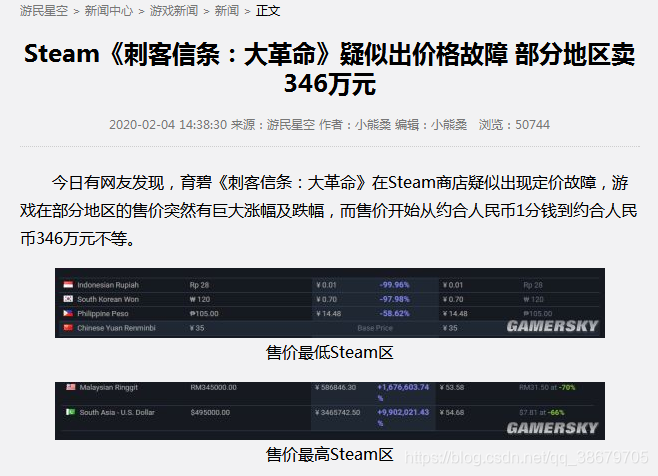
Task: Click the South Korean Won row label
Action: pos(108,299)
